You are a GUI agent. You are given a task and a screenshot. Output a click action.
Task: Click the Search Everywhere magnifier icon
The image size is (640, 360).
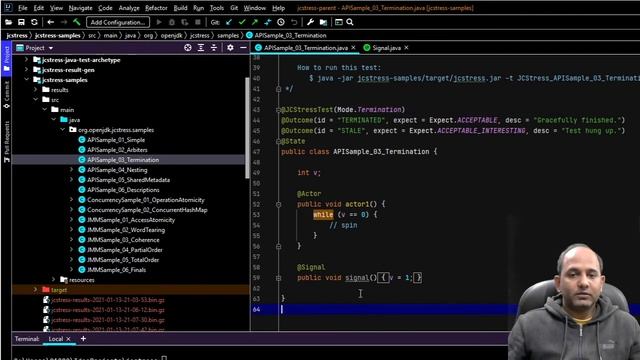(x=350, y=22)
